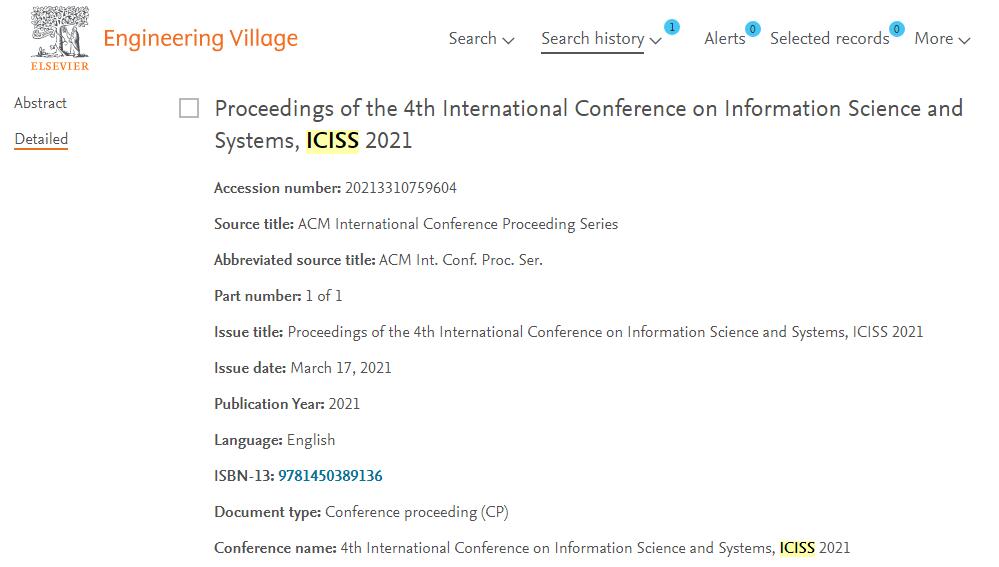Viewport: 999px width, 567px height.
Task: Expand the chevron next to More
Action: pos(965,40)
